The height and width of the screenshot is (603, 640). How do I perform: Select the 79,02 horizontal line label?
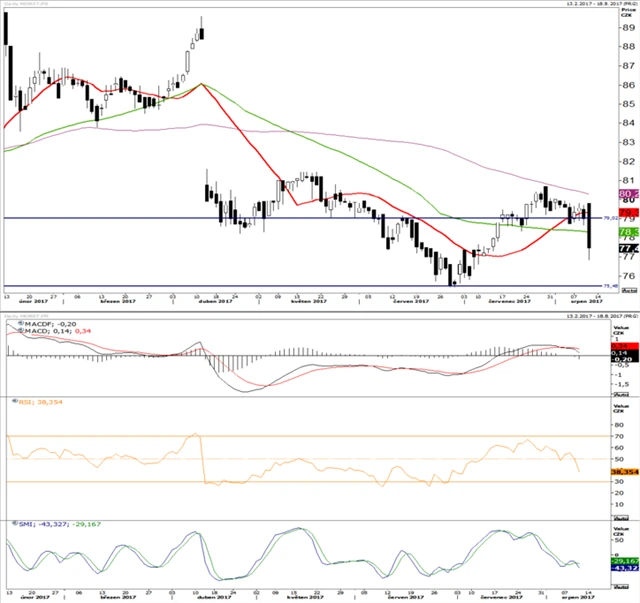610,219
